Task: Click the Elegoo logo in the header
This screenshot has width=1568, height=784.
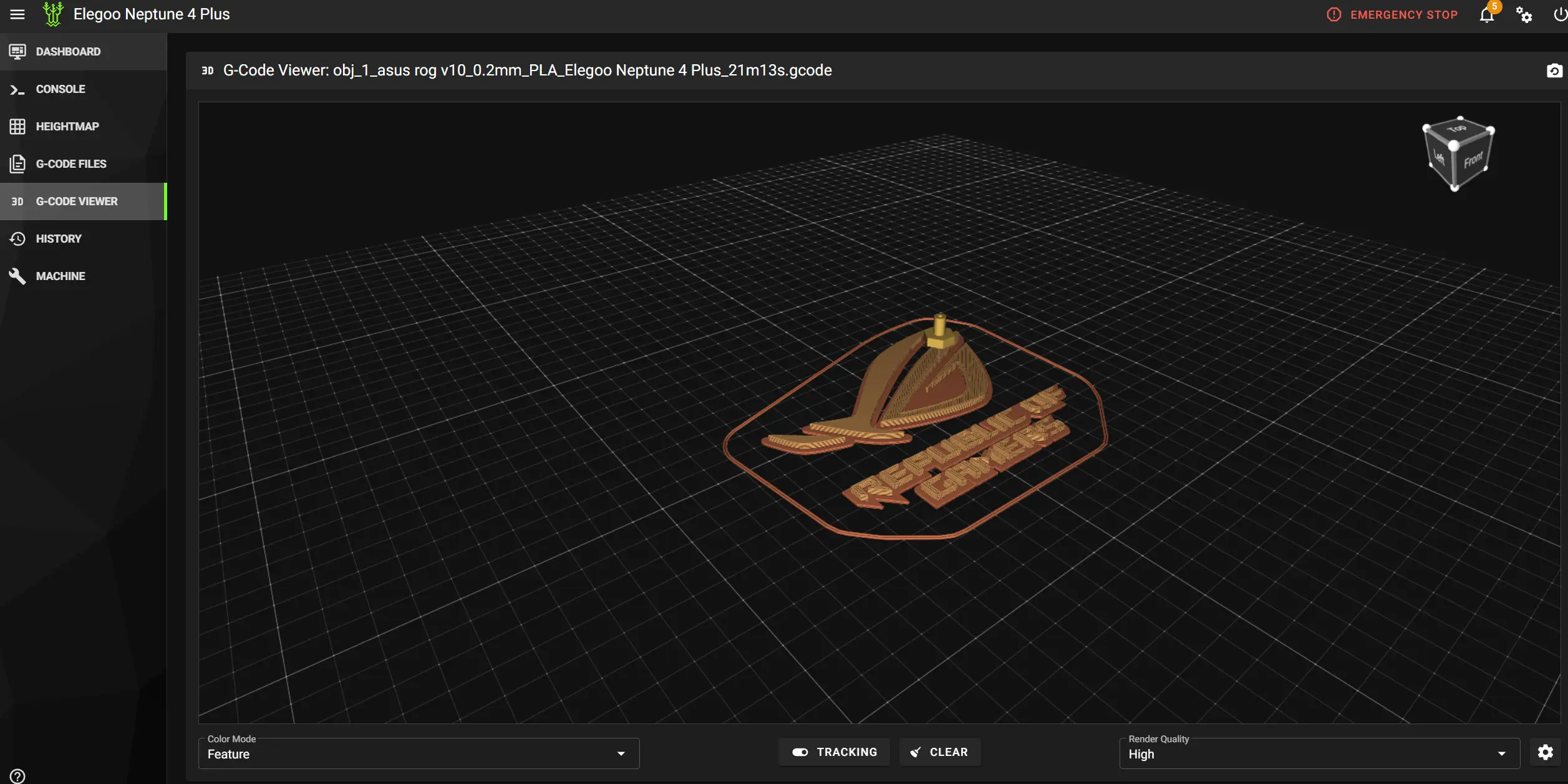Action: click(x=54, y=14)
